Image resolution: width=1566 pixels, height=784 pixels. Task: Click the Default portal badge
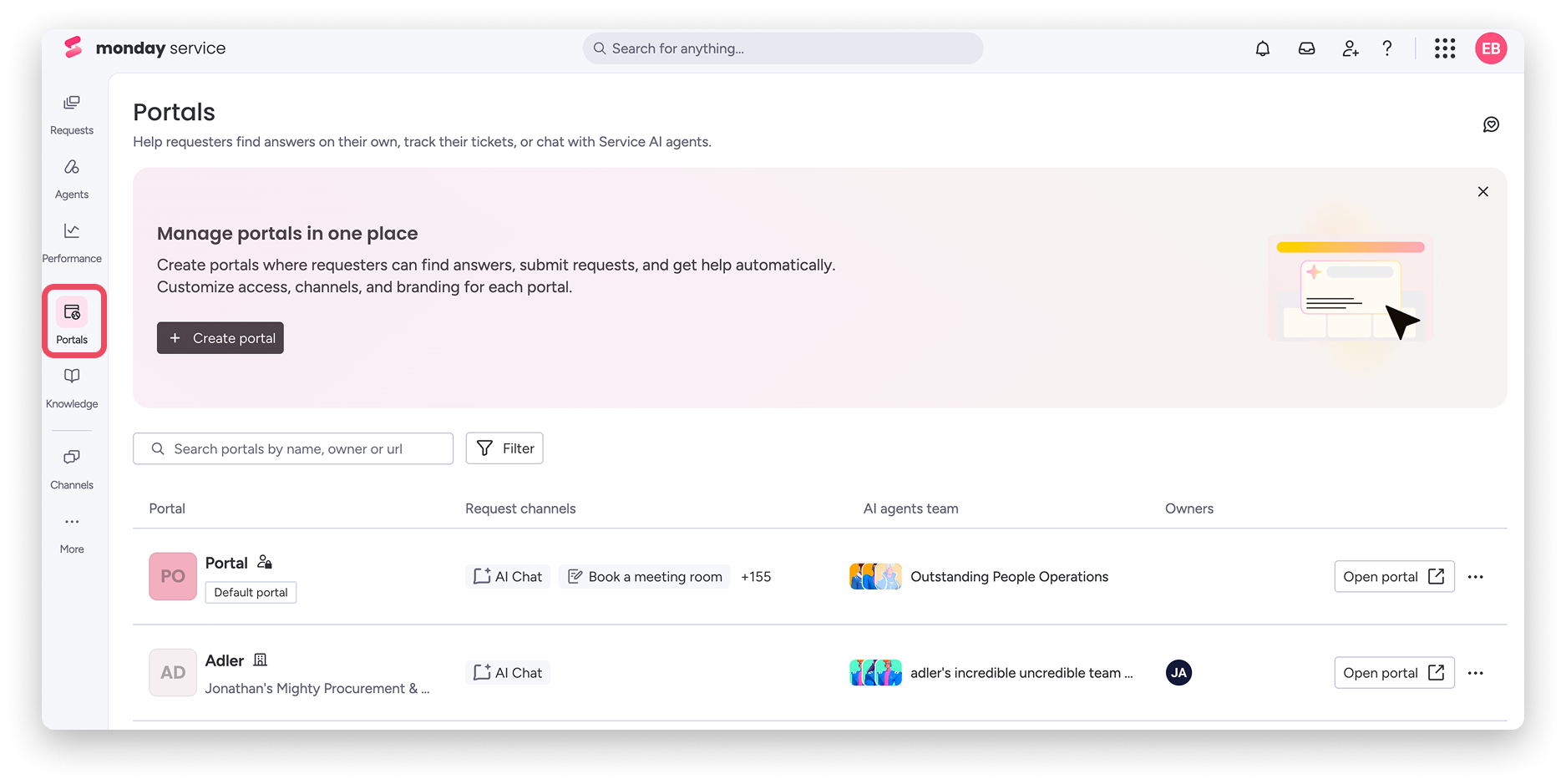pyautogui.click(x=251, y=593)
